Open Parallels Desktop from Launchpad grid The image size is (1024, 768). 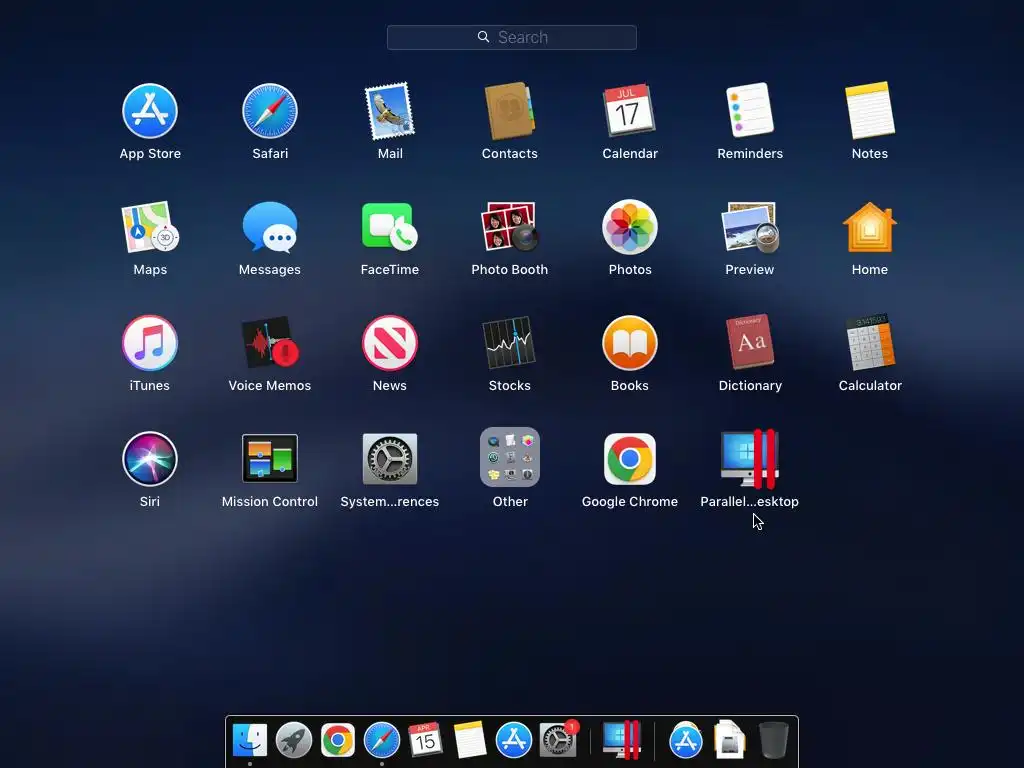(x=750, y=458)
